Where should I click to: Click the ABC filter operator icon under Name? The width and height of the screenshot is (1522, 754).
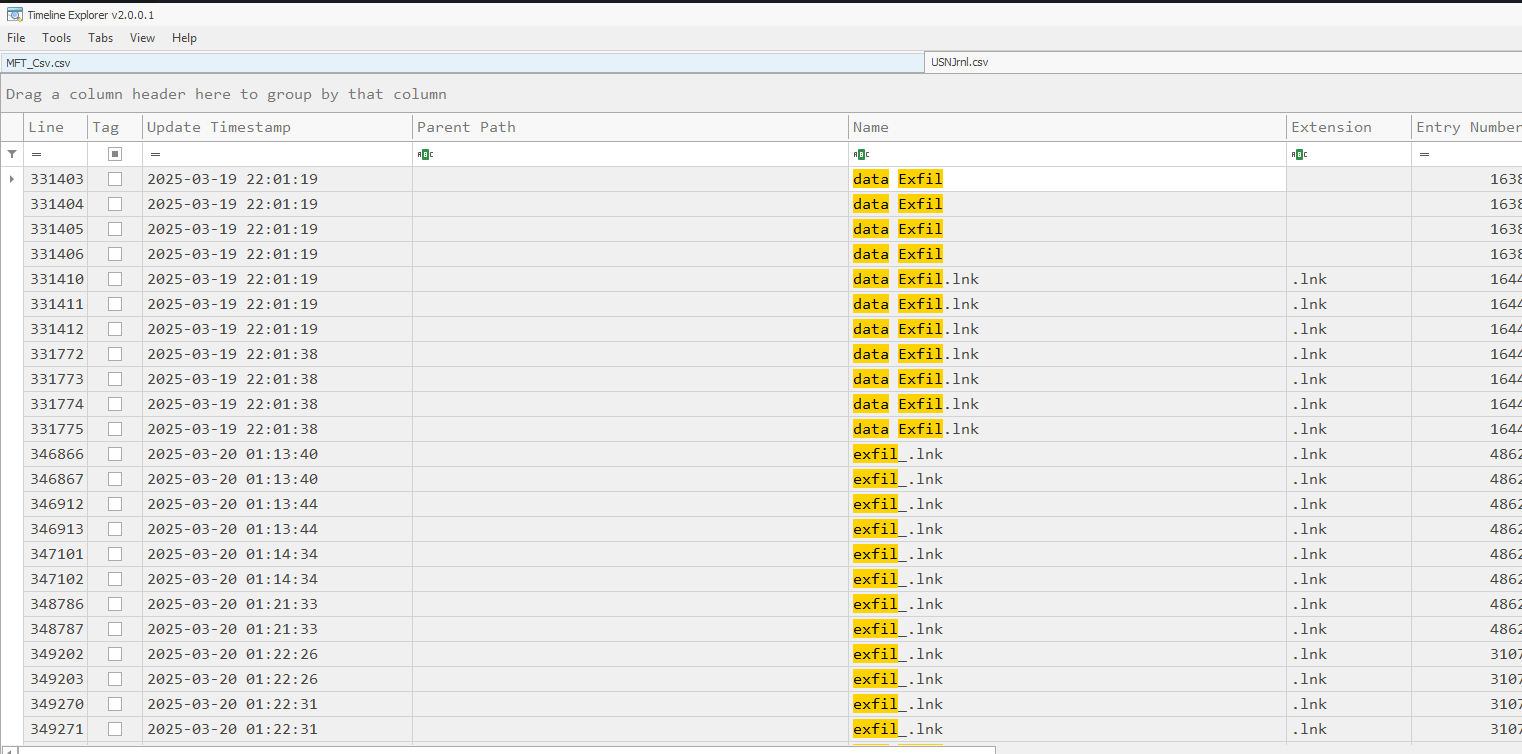[861, 154]
